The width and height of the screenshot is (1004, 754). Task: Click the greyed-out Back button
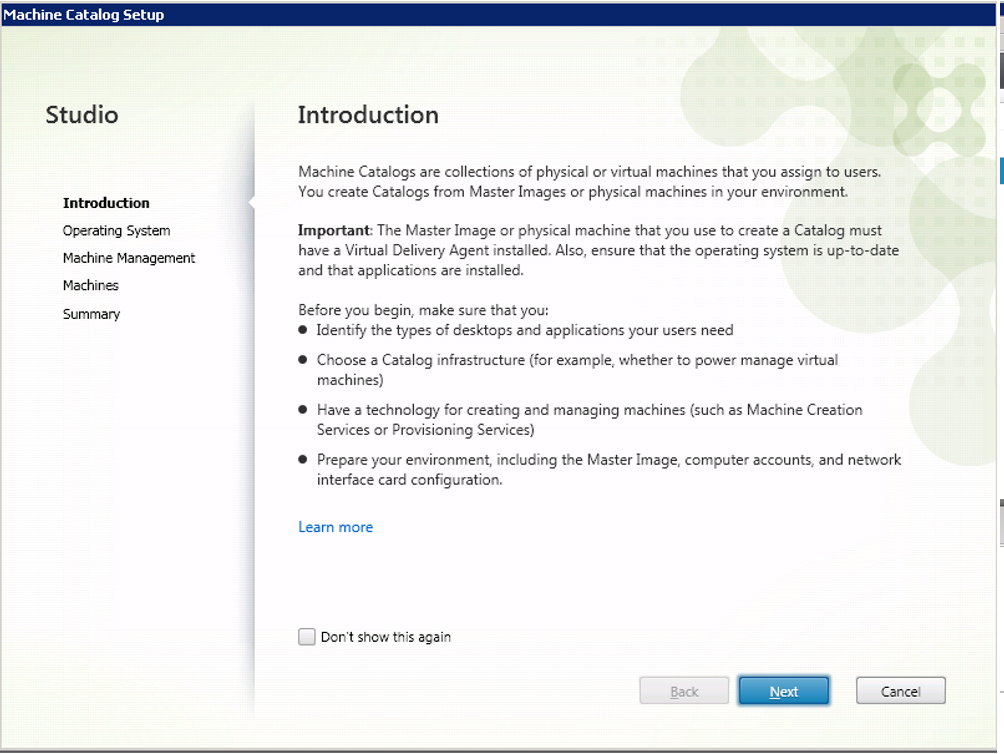tap(684, 691)
